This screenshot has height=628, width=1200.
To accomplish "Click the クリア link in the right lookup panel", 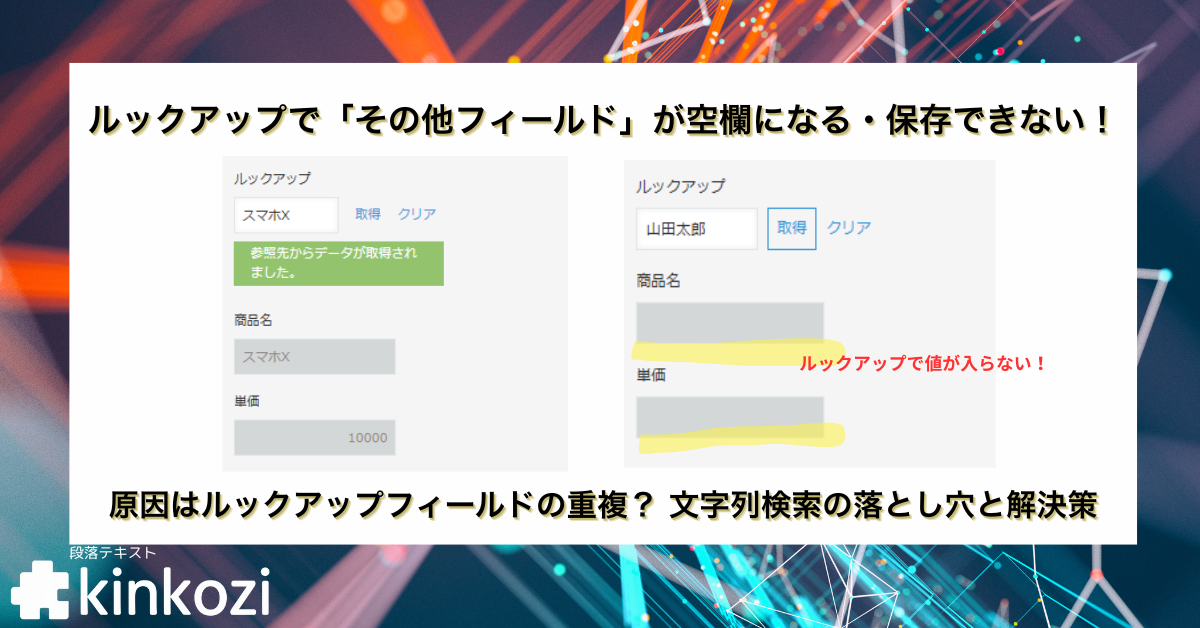I will pyautogui.click(x=849, y=228).
